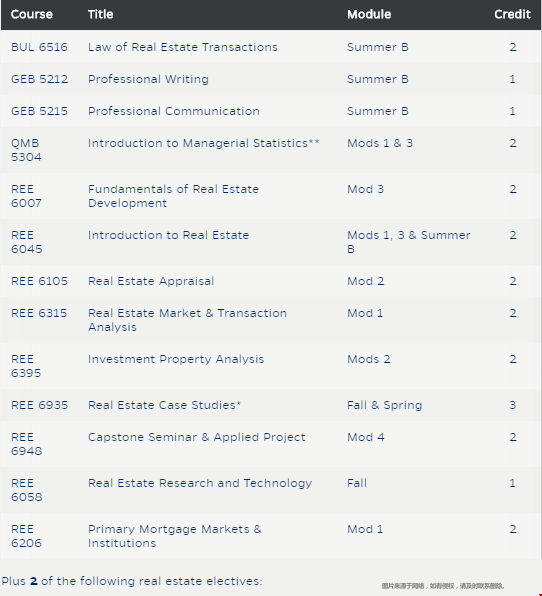Screen dimensions: 542x596
Task: Click Investment Property Analysis title
Action: [176, 359]
